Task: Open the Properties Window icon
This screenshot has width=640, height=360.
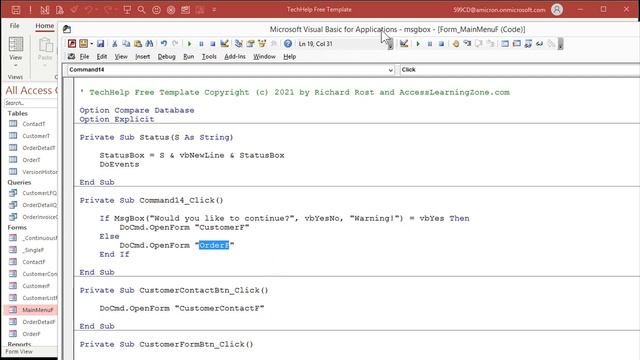Action: tap(250, 44)
